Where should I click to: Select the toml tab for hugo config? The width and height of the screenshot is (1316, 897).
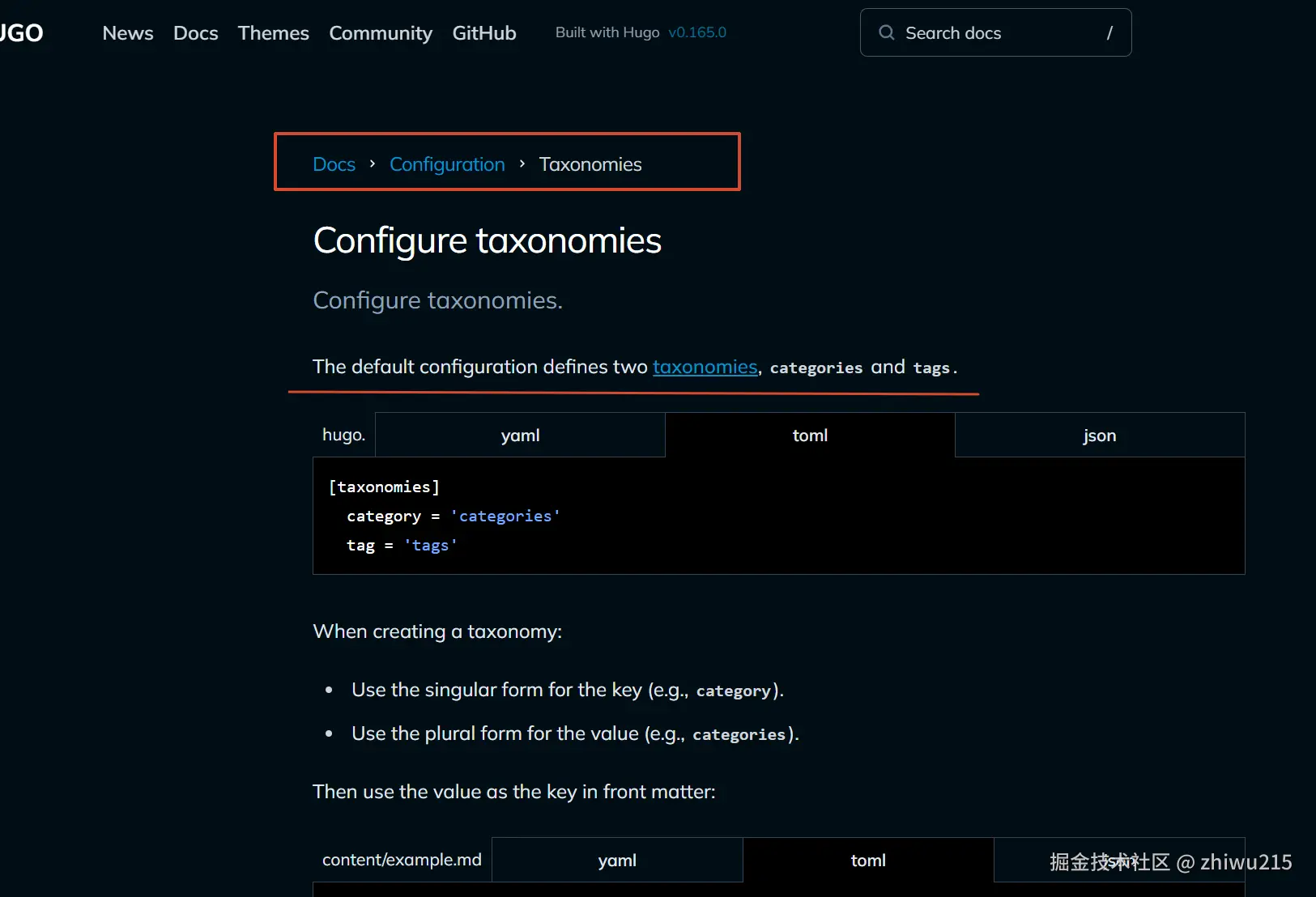(810, 436)
